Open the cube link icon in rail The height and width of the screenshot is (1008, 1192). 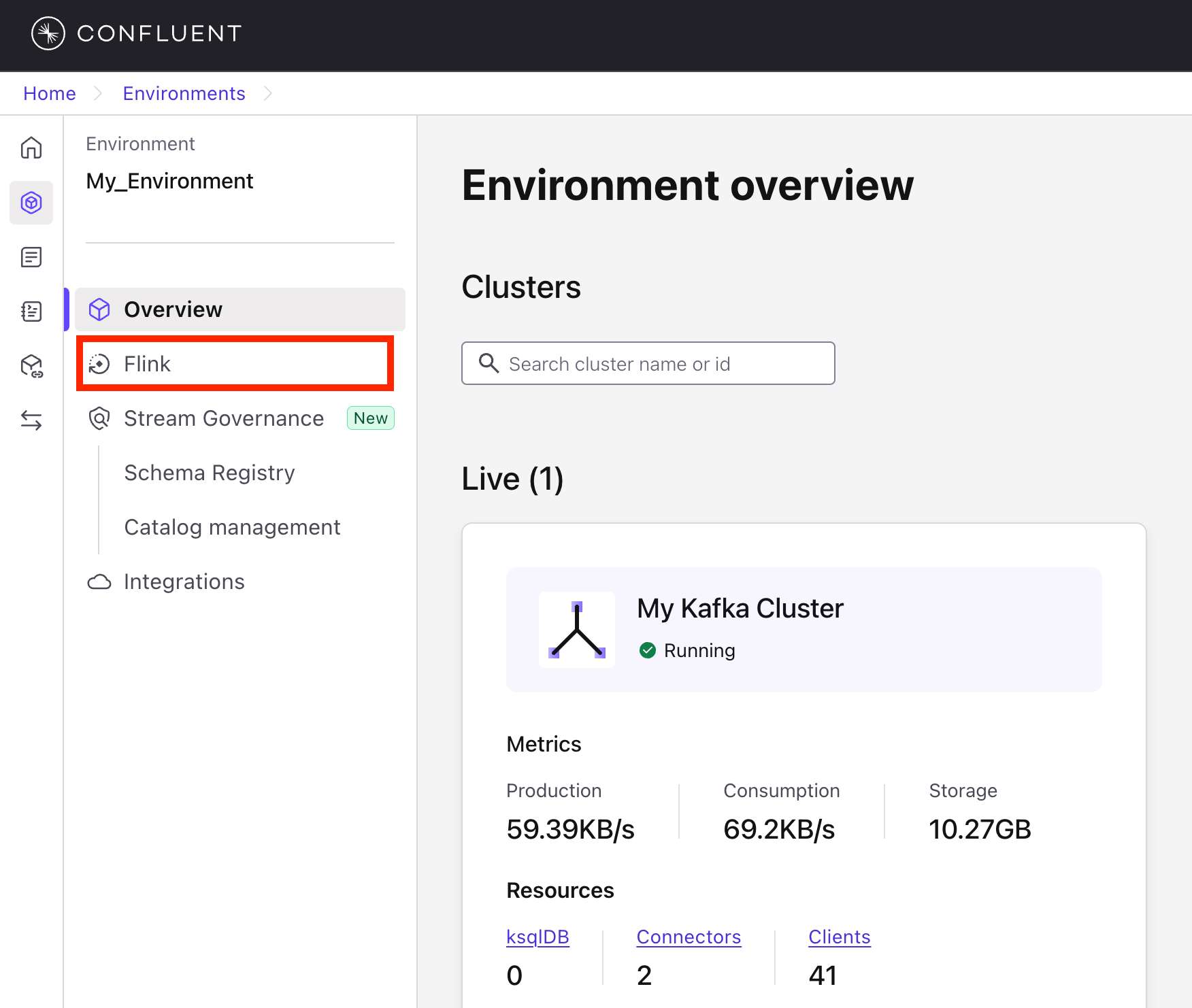(x=31, y=366)
